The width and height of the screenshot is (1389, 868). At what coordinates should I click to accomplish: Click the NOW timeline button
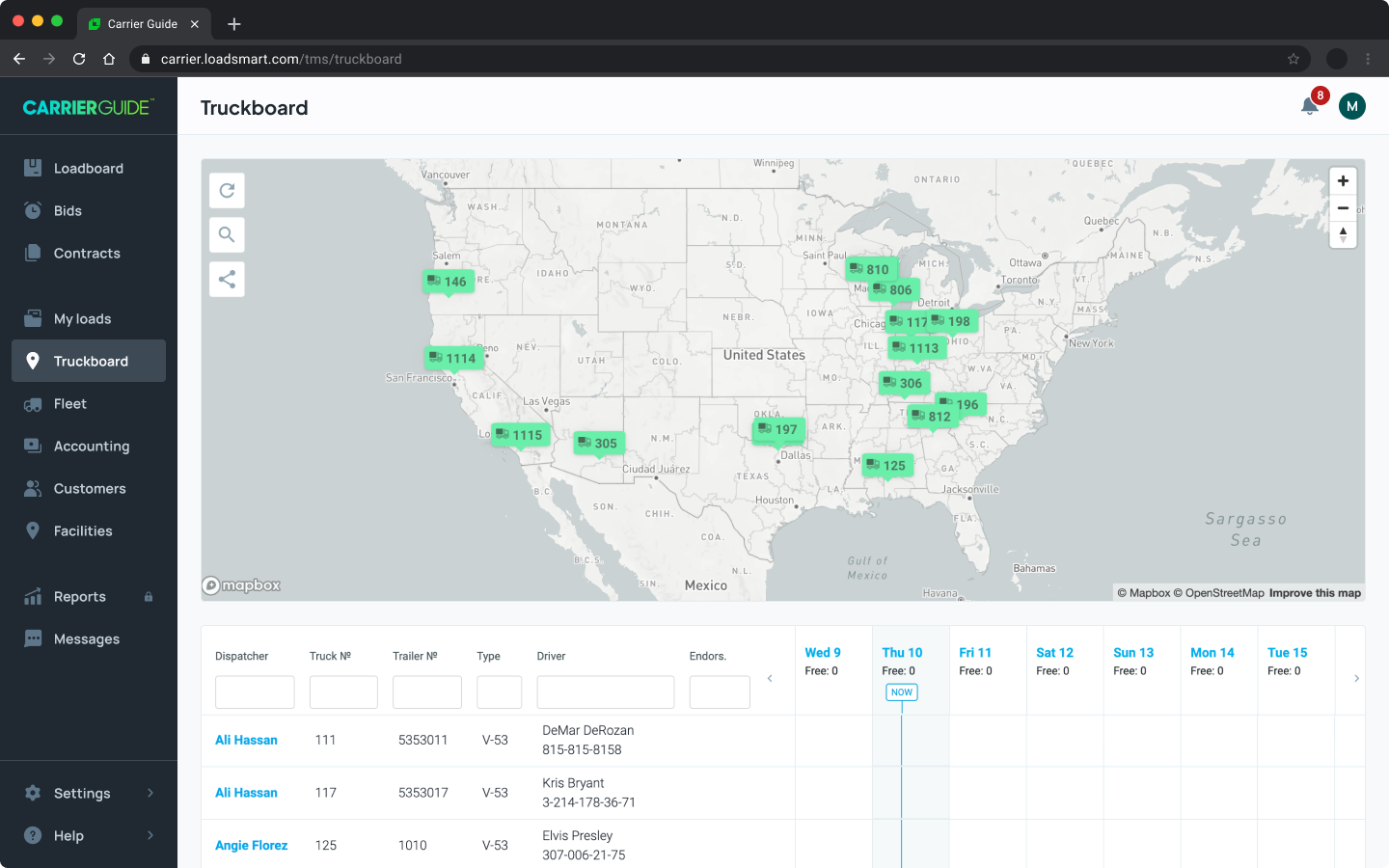pyautogui.click(x=902, y=692)
